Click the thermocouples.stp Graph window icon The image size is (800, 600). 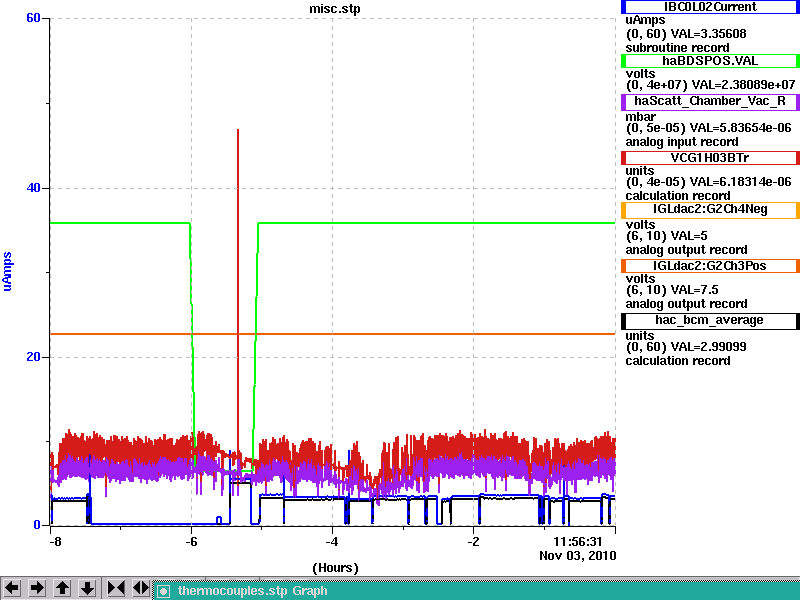pyautogui.click(x=163, y=591)
